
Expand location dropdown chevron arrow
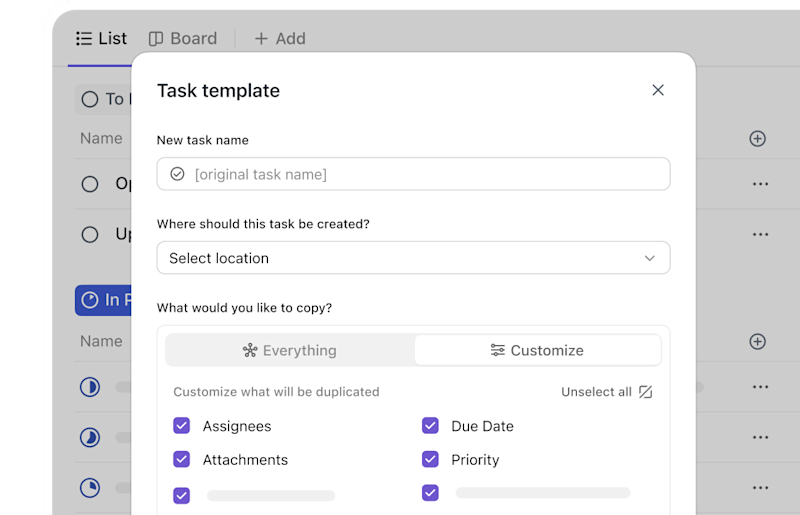click(649, 258)
